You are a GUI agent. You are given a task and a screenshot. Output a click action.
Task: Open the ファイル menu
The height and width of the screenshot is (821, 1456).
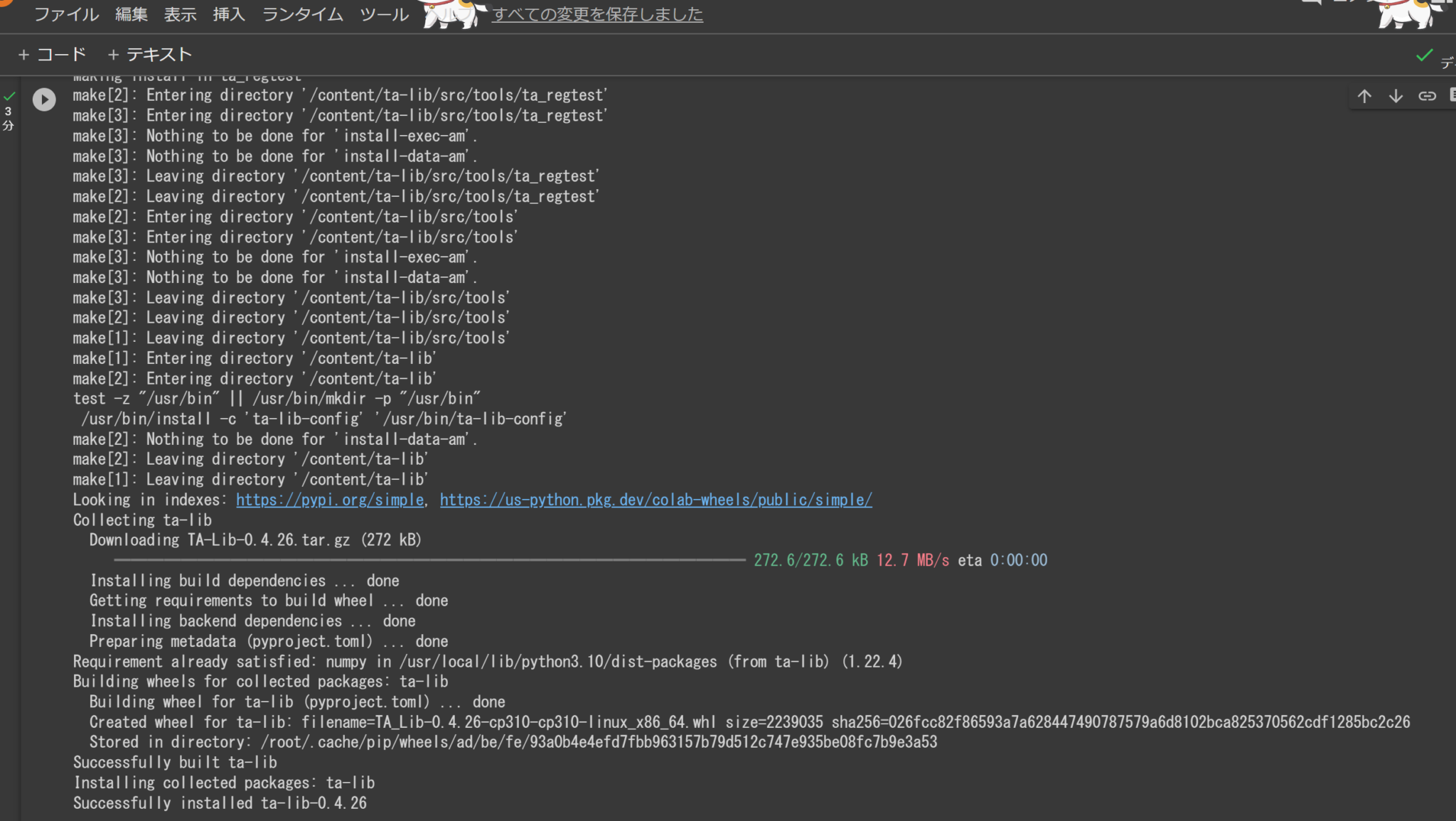pos(67,14)
